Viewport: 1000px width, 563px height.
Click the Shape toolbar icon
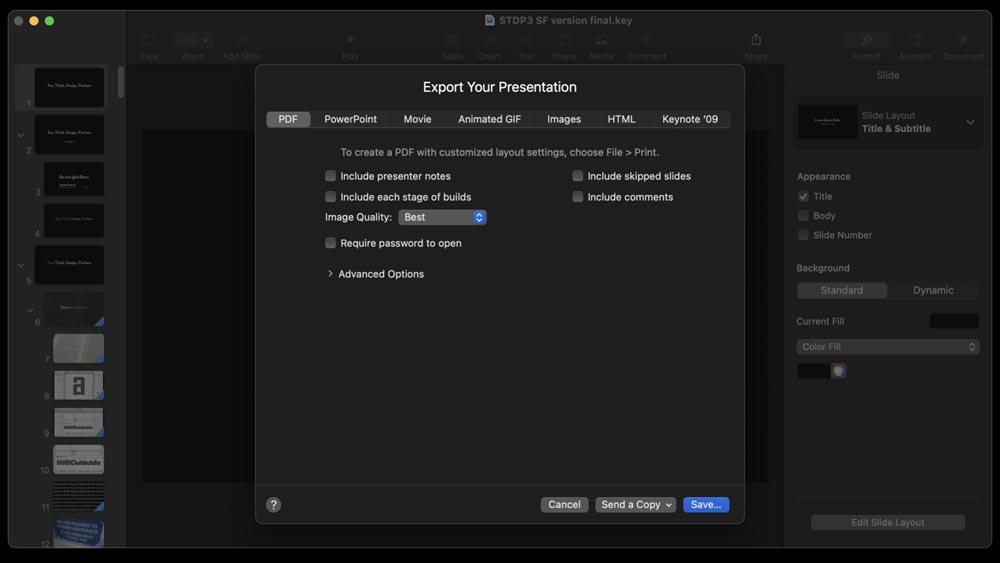point(563,40)
